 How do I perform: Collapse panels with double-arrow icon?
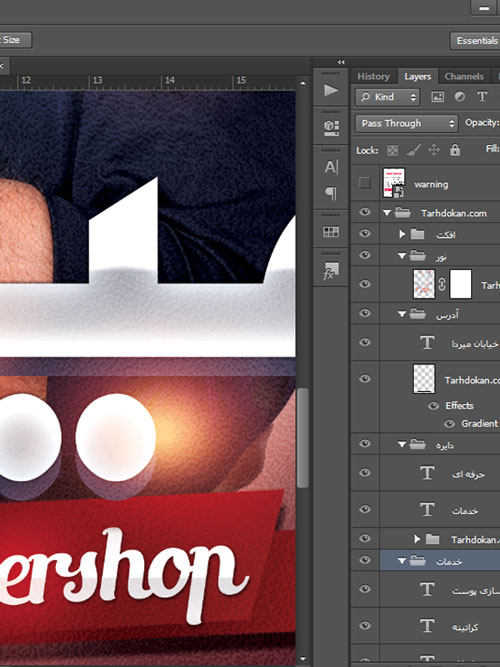(x=341, y=62)
